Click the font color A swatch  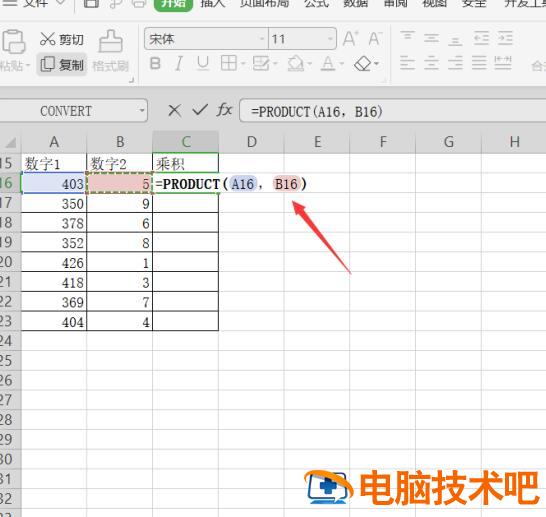point(328,64)
